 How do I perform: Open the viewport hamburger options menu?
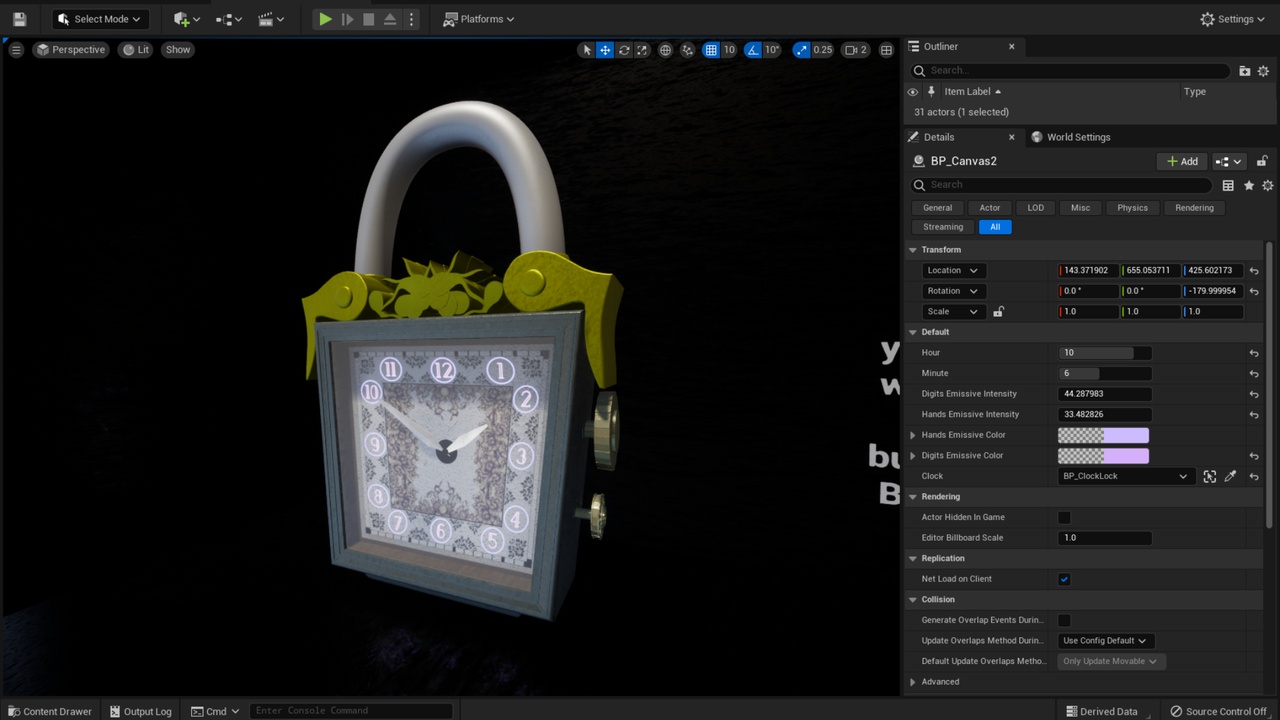16,50
